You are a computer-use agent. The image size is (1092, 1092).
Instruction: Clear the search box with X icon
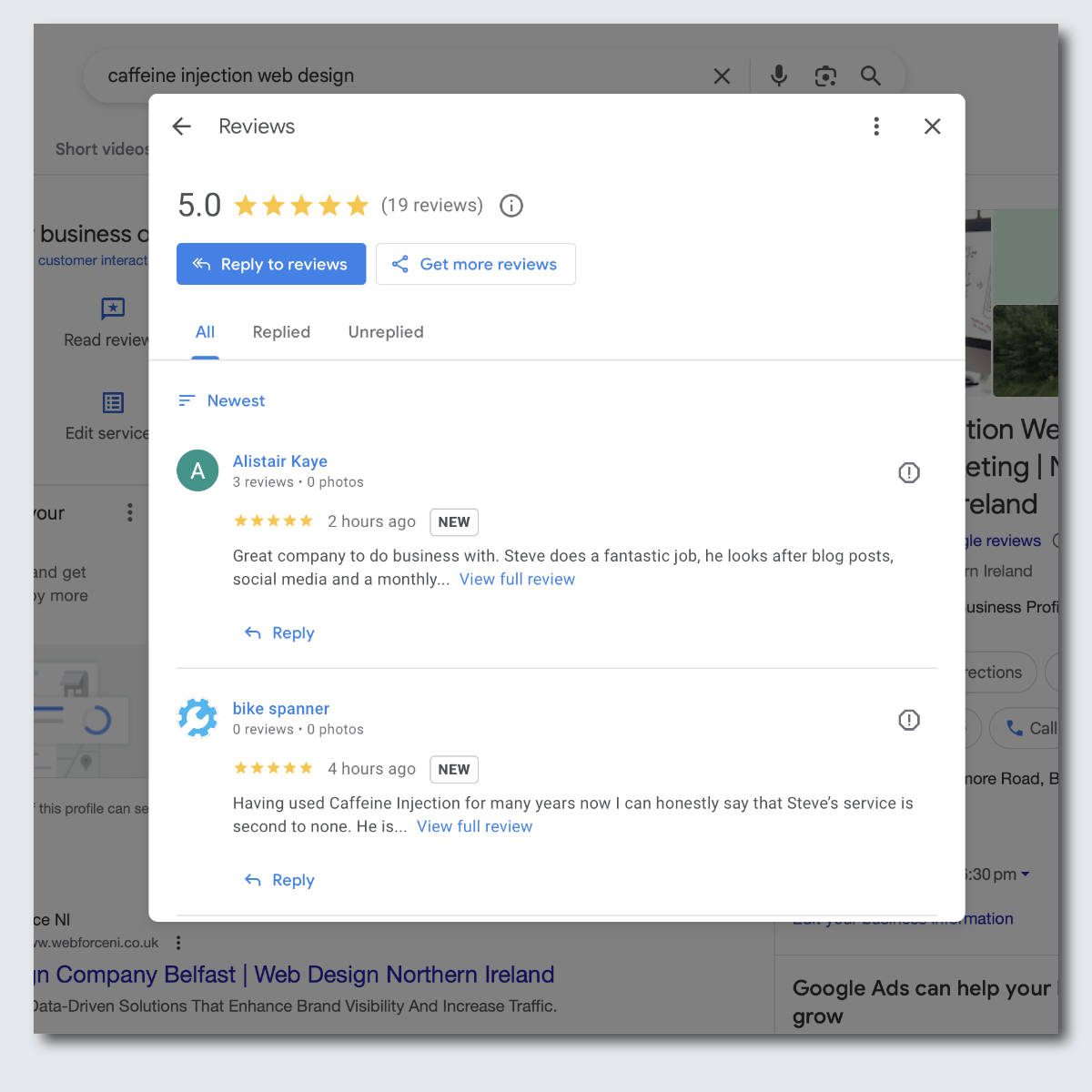coord(722,76)
